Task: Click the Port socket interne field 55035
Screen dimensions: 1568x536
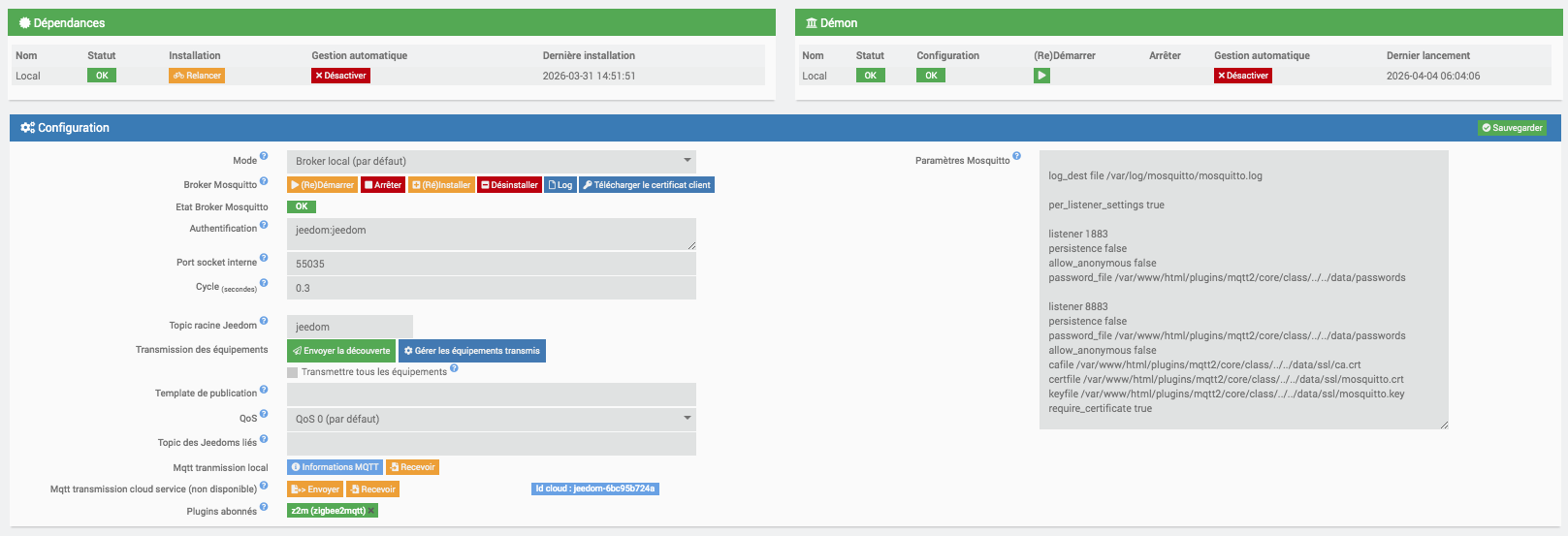Action: click(492, 264)
